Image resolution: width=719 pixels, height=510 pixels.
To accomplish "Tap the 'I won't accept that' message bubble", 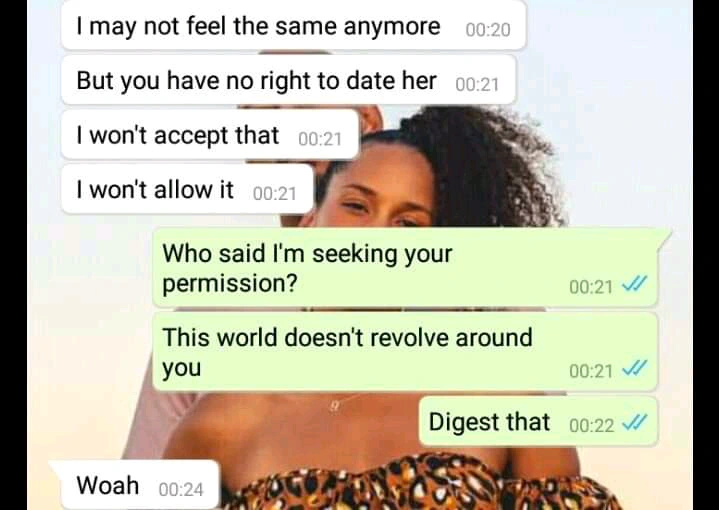I will [x=210, y=135].
